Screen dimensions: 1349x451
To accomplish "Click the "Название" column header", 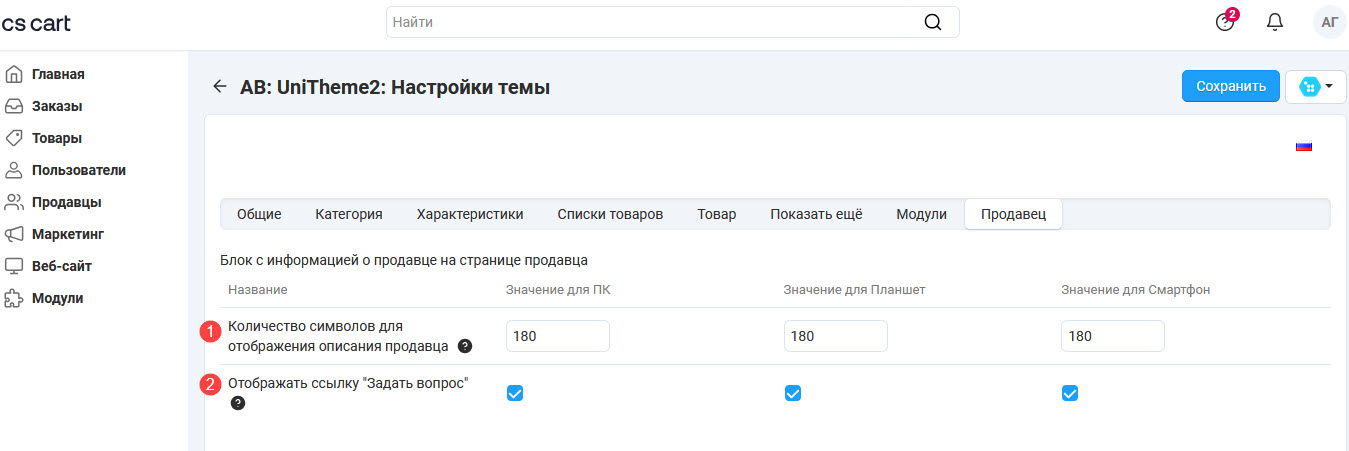I will coord(258,290).
